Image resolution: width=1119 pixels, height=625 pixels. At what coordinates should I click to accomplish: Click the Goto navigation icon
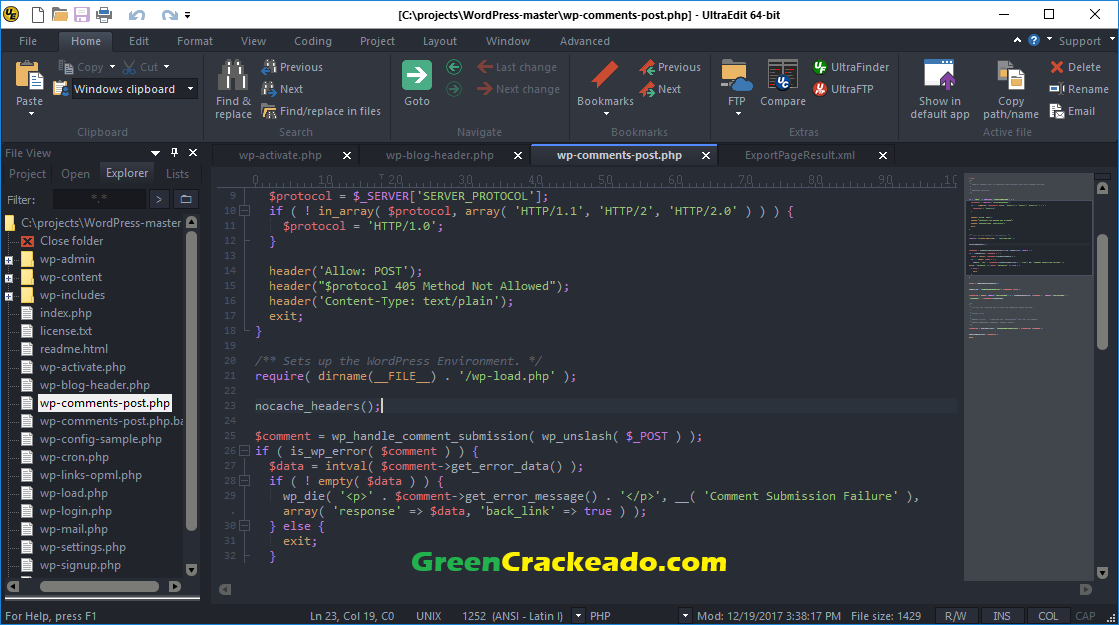(416, 74)
